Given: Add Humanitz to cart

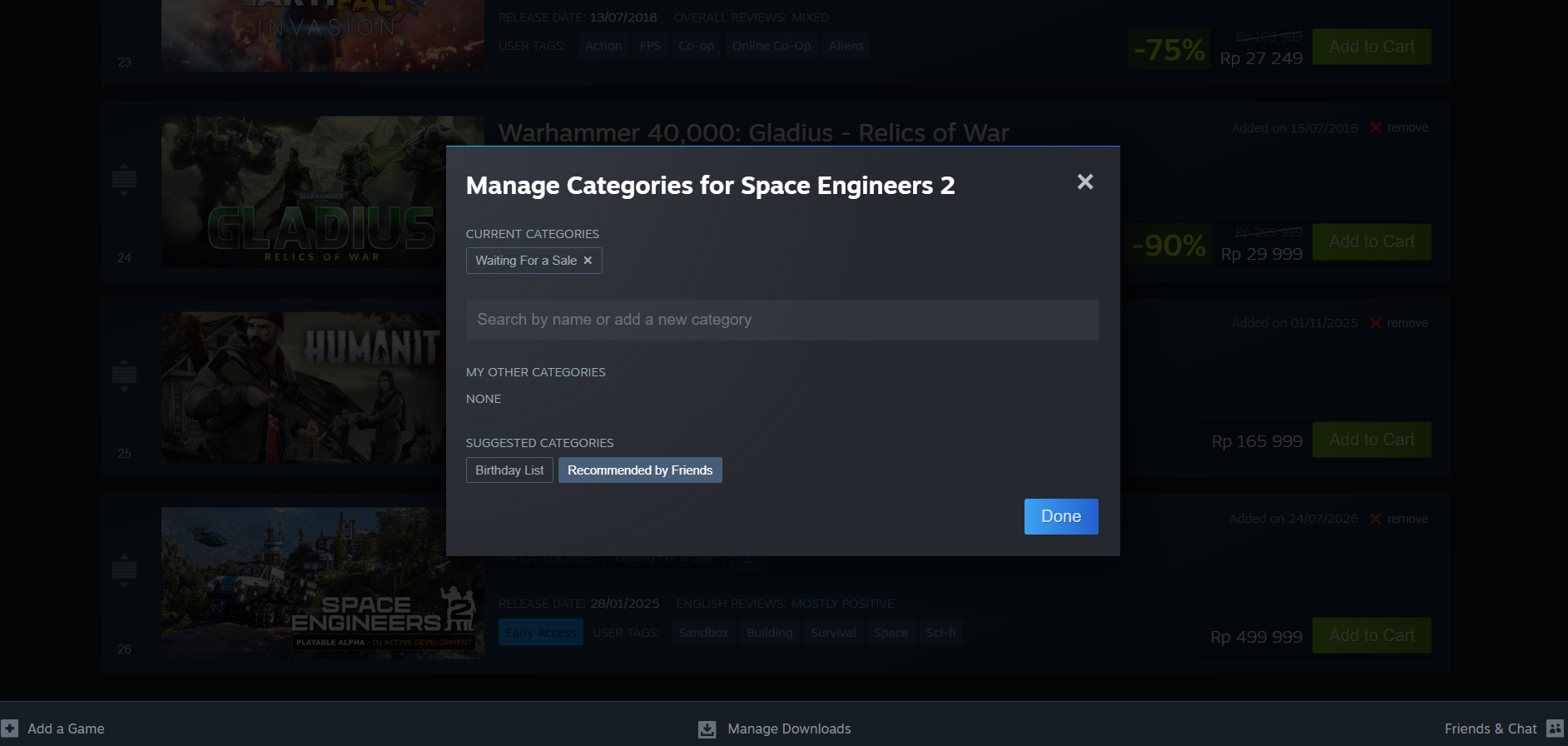Looking at the screenshot, I should (x=1372, y=440).
